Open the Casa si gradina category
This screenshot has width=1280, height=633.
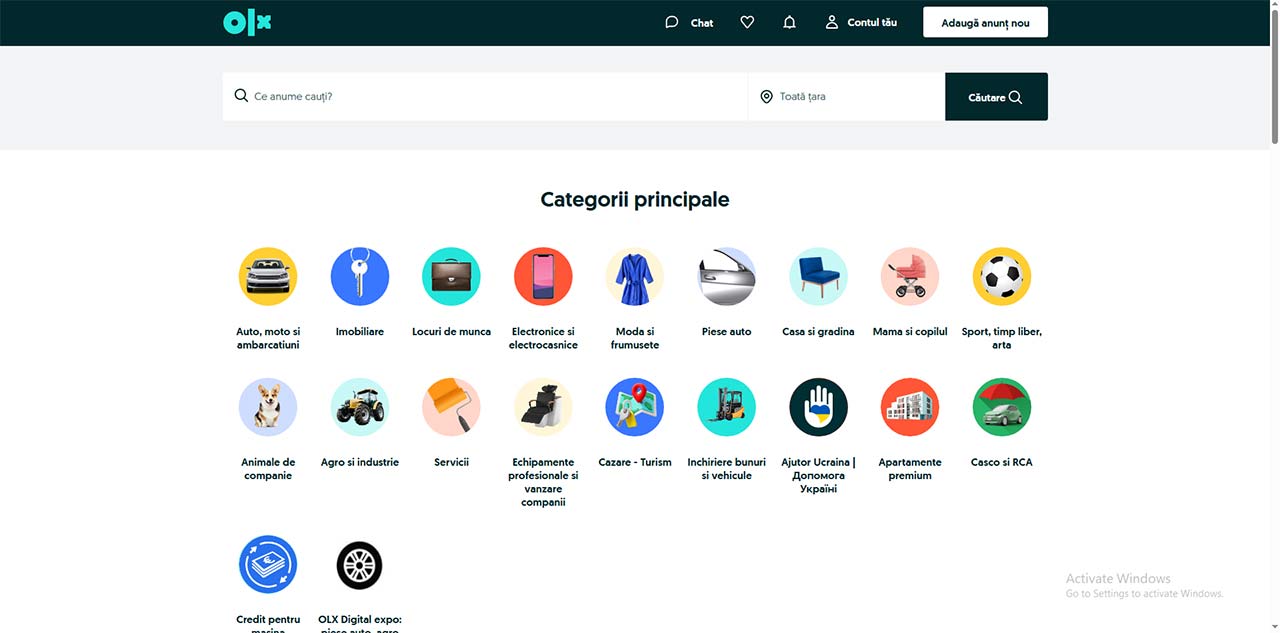tap(818, 277)
